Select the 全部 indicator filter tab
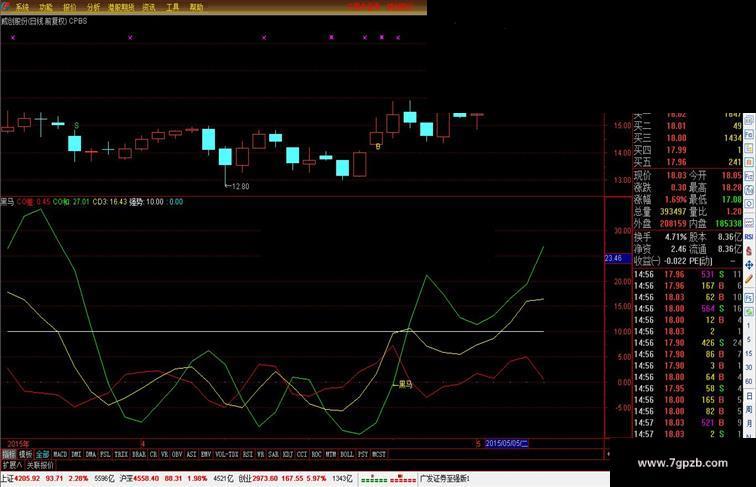Image resolution: width=756 pixels, height=487 pixels. tap(42, 454)
